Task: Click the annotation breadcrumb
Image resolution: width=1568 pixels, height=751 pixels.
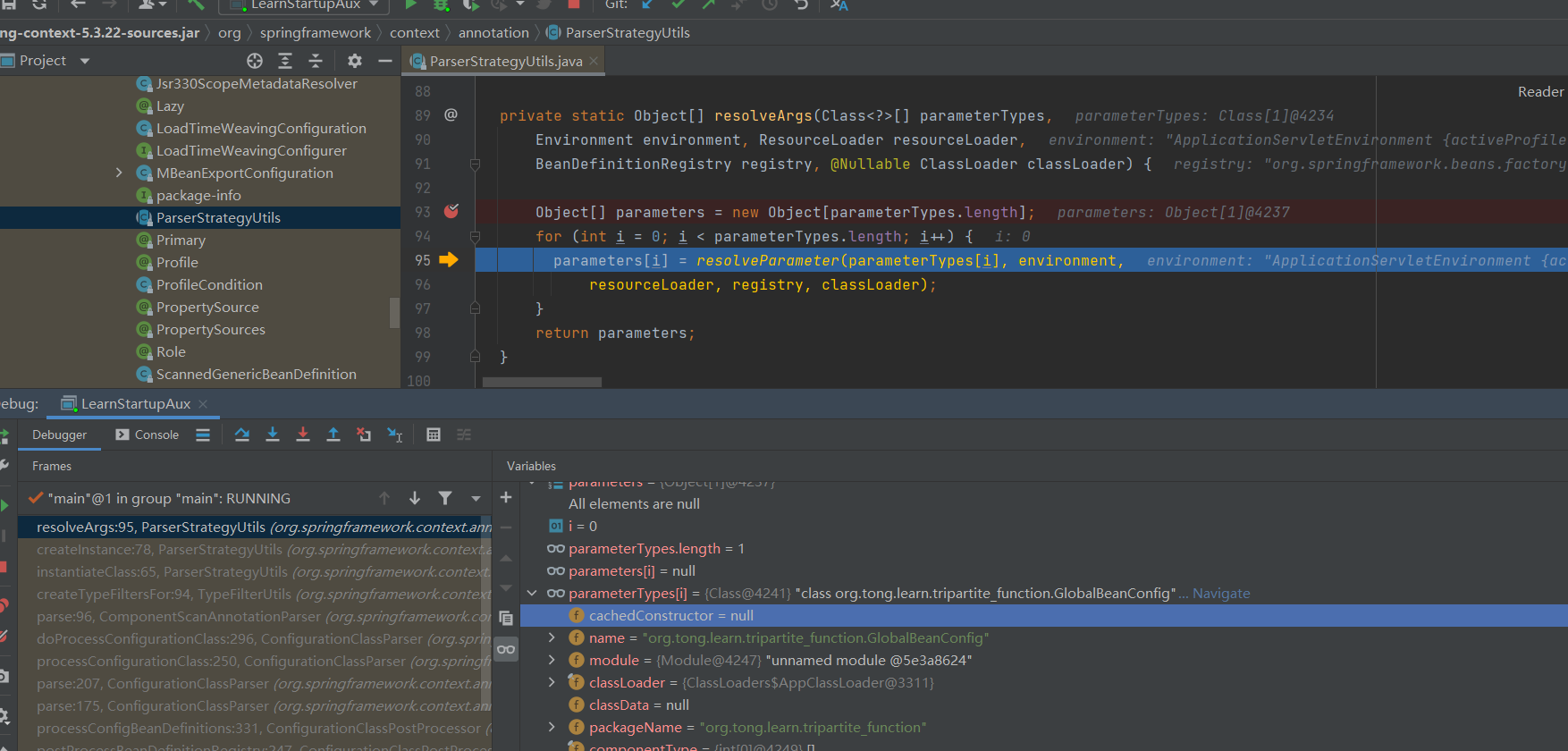Action: tap(493, 32)
